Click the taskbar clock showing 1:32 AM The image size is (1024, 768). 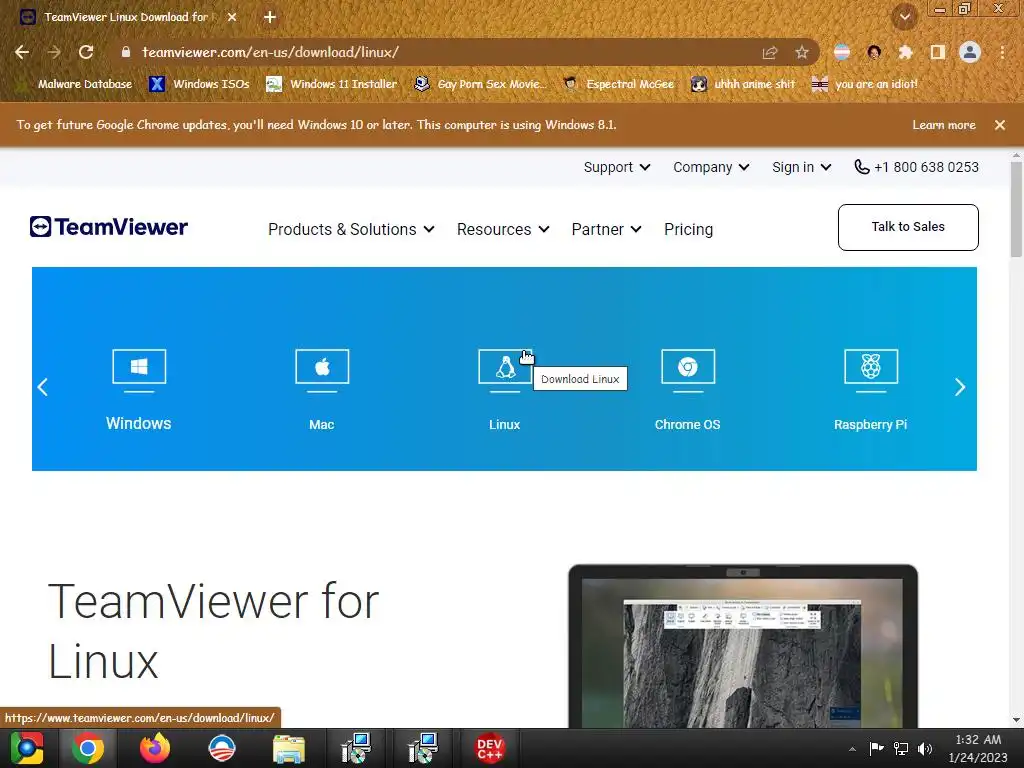coord(978,748)
